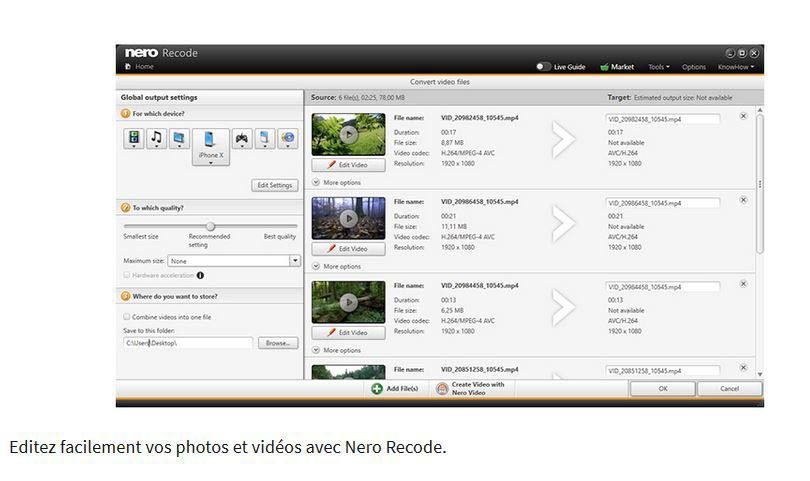Click the Edit Settings button
This screenshot has width=810, height=481.
(x=274, y=185)
